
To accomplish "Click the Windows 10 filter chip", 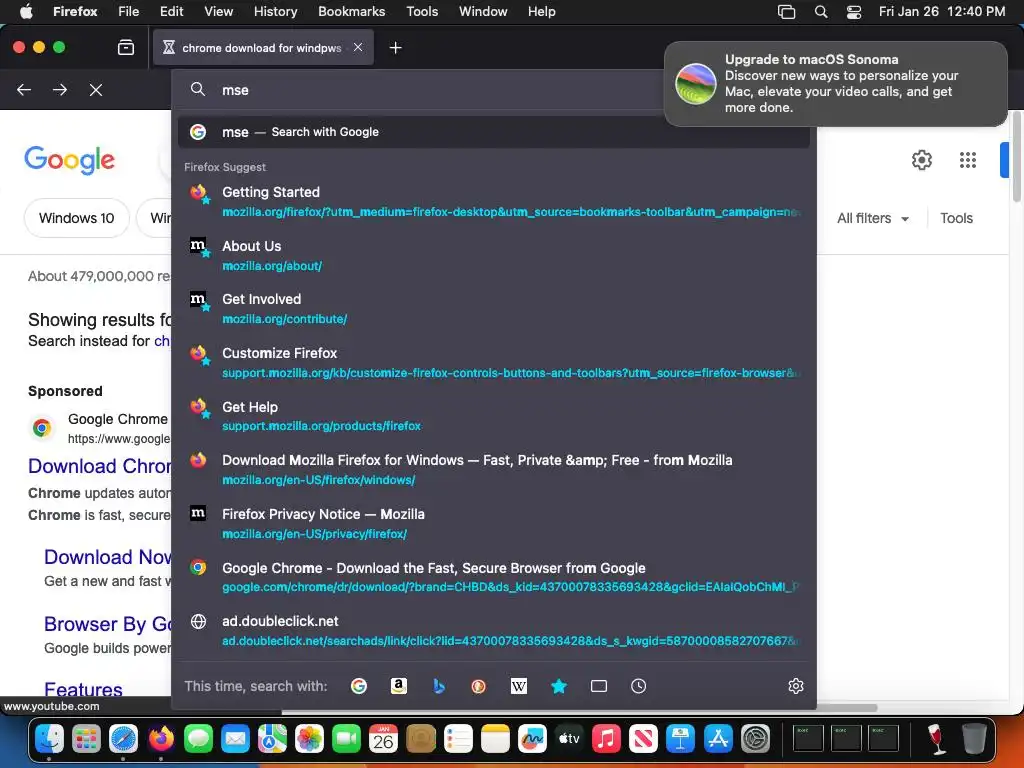I will coord(76,218).
